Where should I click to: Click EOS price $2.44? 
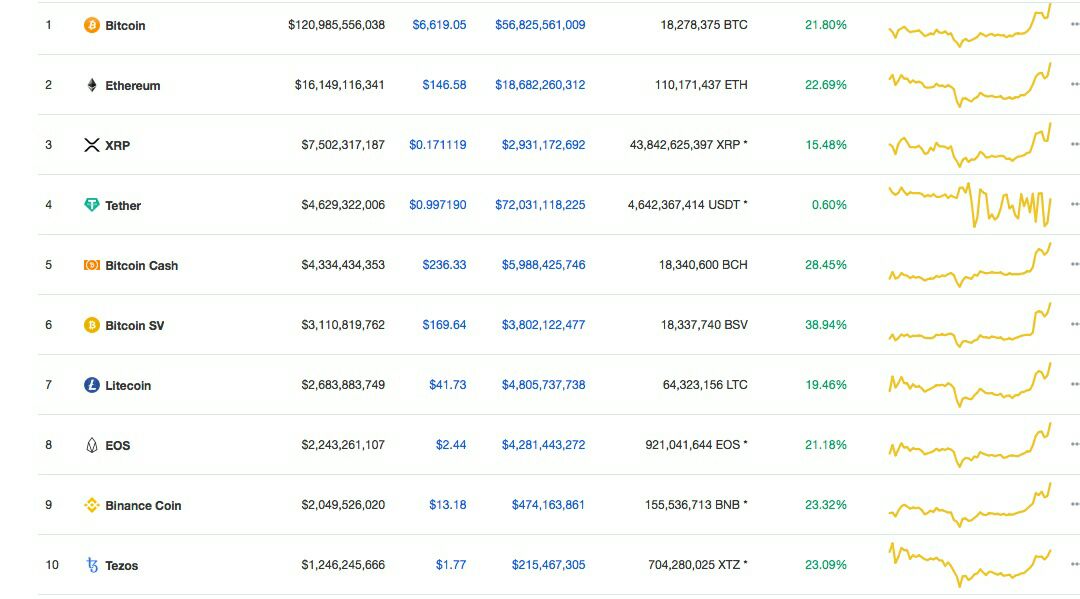point(451,444)
